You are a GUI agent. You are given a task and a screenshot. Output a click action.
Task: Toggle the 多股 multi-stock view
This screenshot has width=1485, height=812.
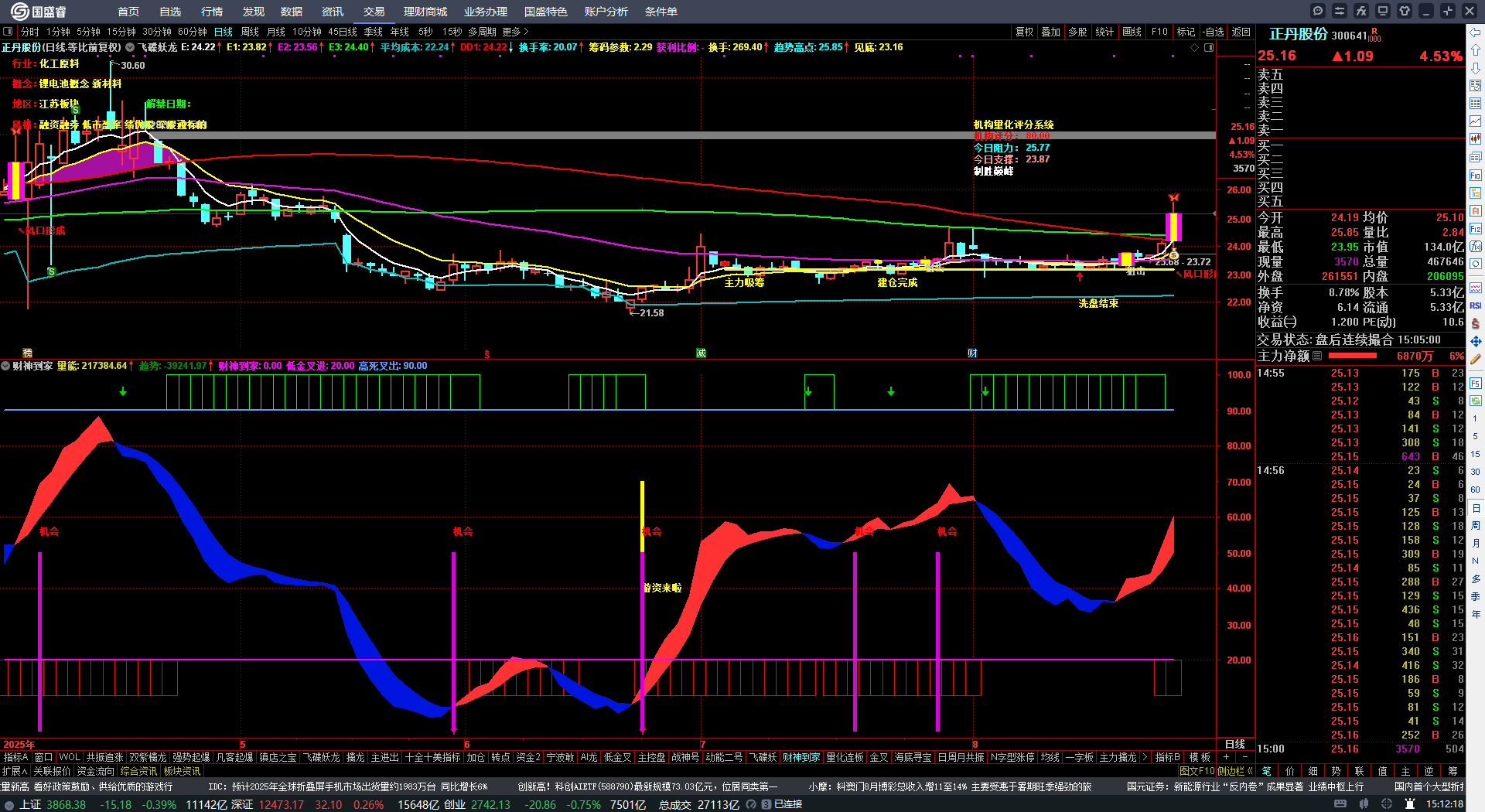(1077, 32)
